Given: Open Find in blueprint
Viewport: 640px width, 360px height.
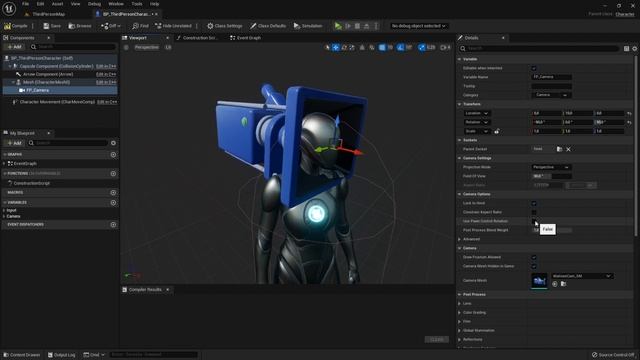Looking at the screenshot, I should 140,26.
